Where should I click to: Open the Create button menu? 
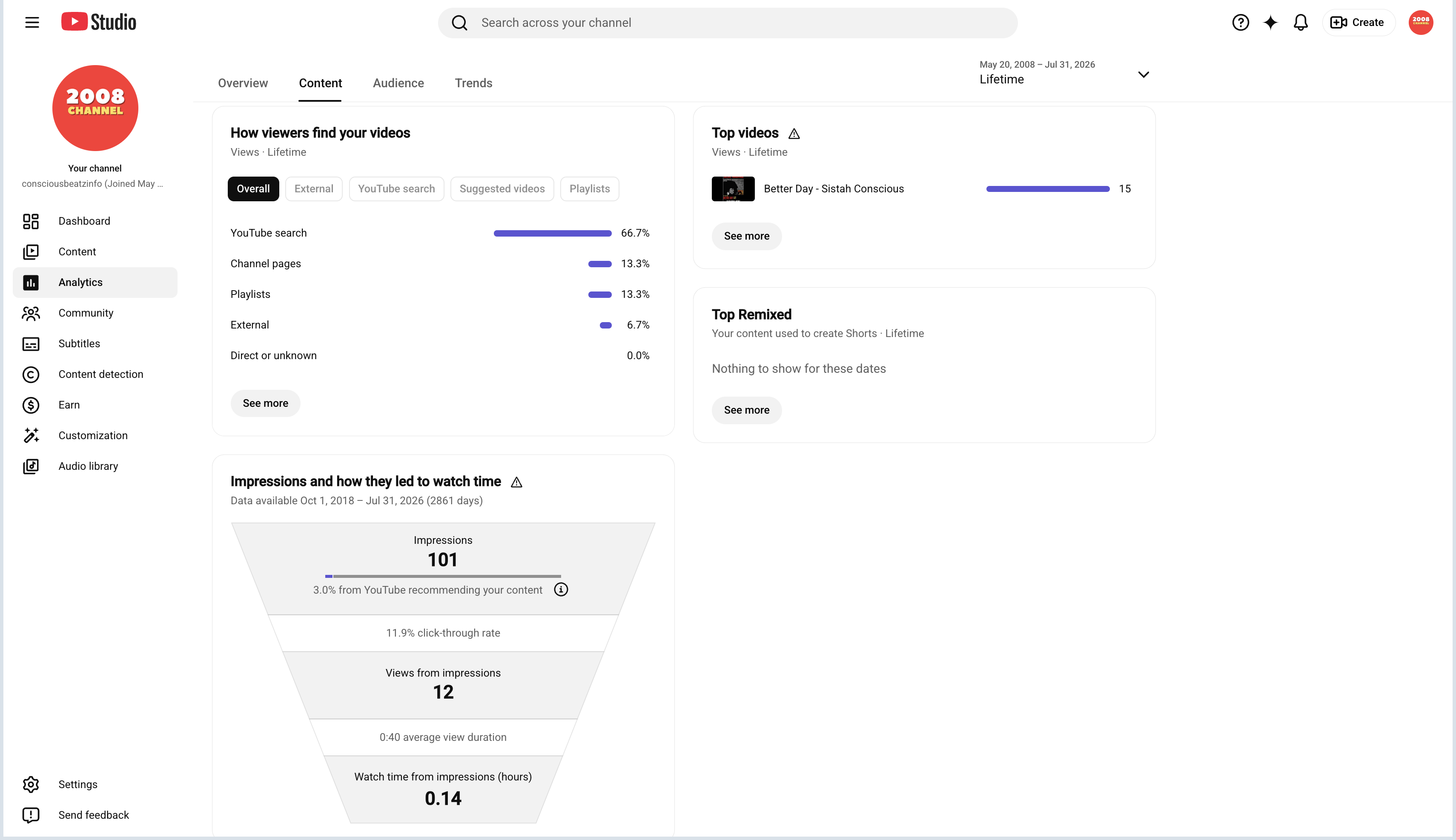(1357, 23)
